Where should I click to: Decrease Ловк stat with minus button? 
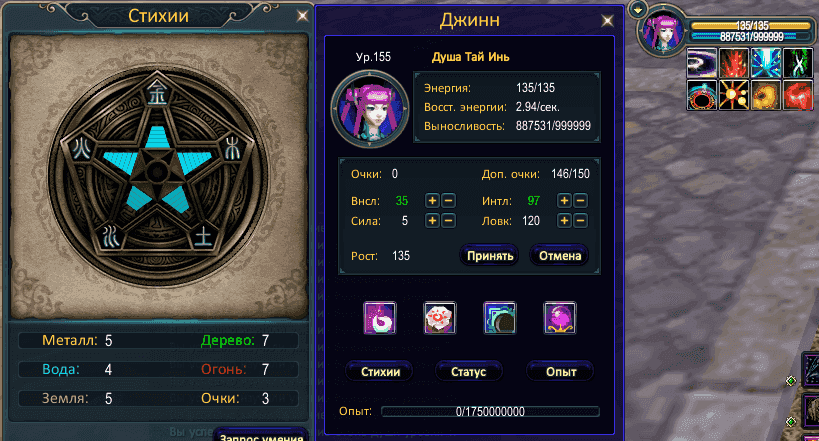(580, 221)
